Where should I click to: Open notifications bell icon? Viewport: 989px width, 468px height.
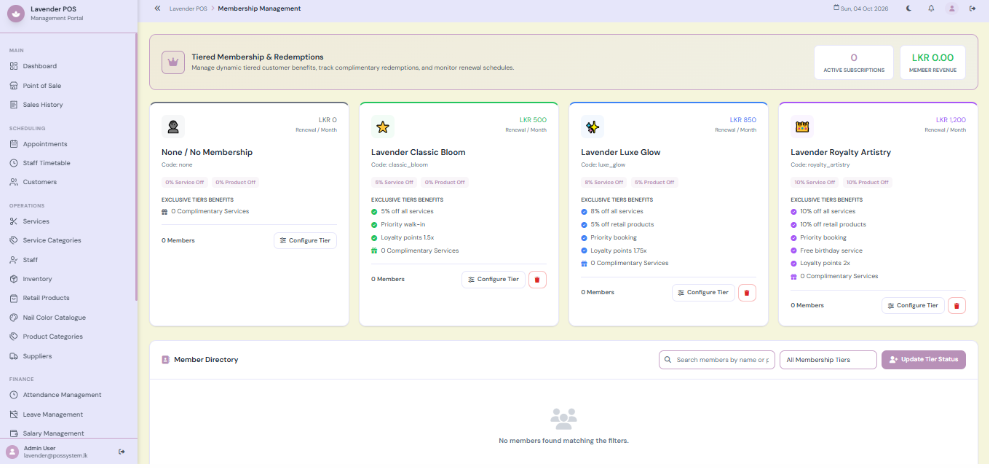[x=931, y=9]
